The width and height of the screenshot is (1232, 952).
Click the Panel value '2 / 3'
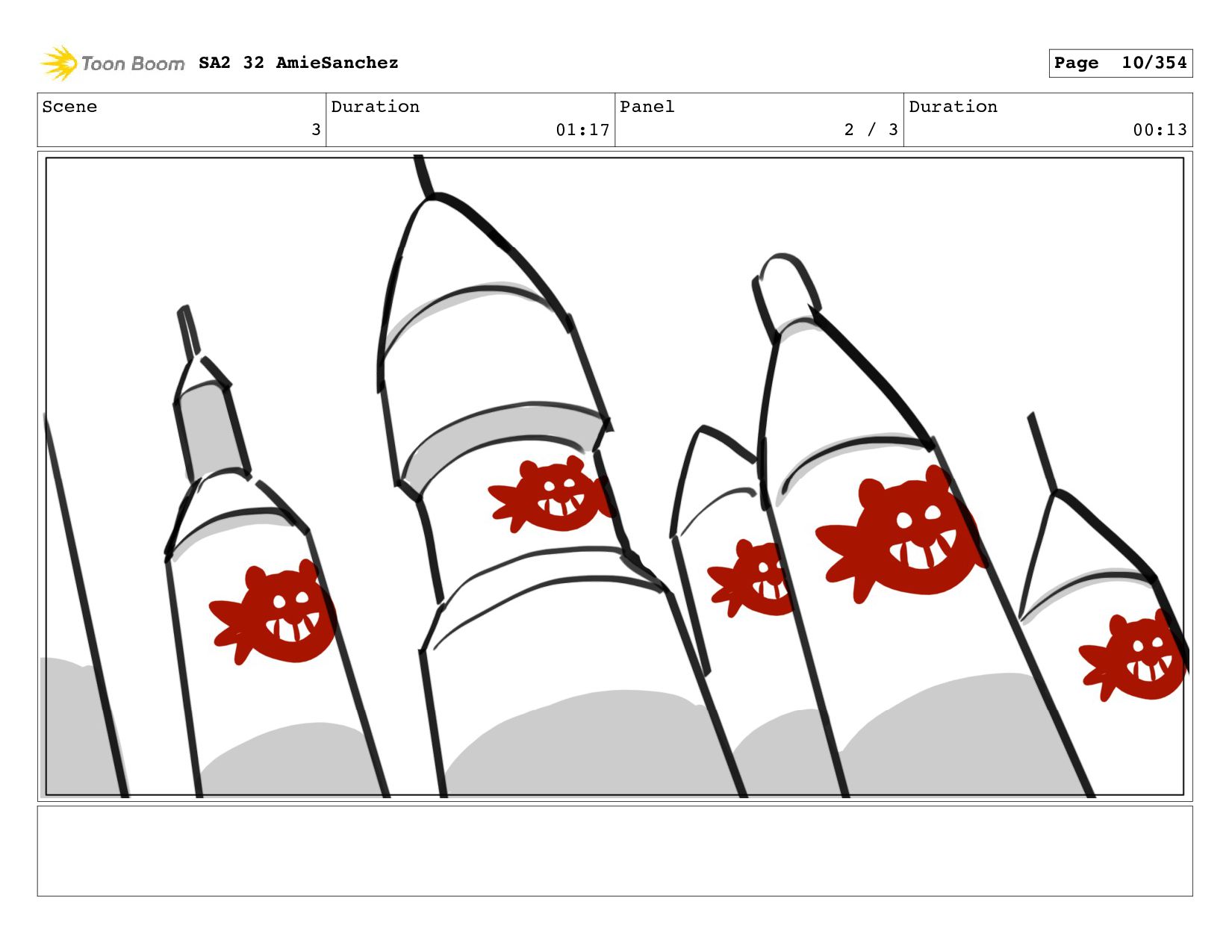pos(871,130)
